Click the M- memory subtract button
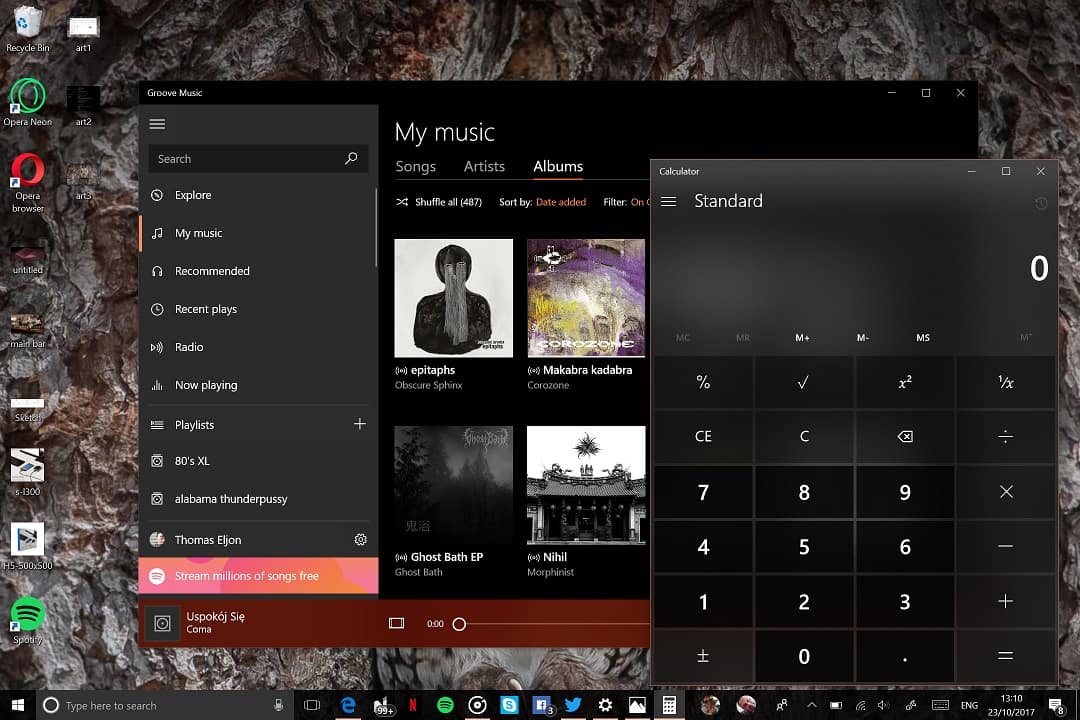The image size is (1080, 720). tap(862, 338)
